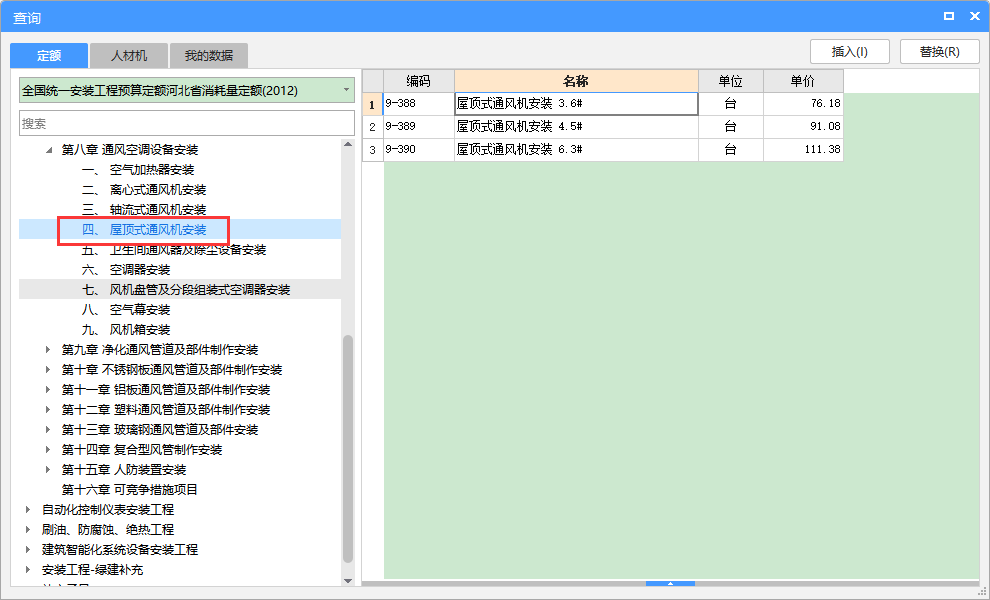Switch to the 定额 tab
The height and width of the screenshot is (600, 990).
point(49,56)
